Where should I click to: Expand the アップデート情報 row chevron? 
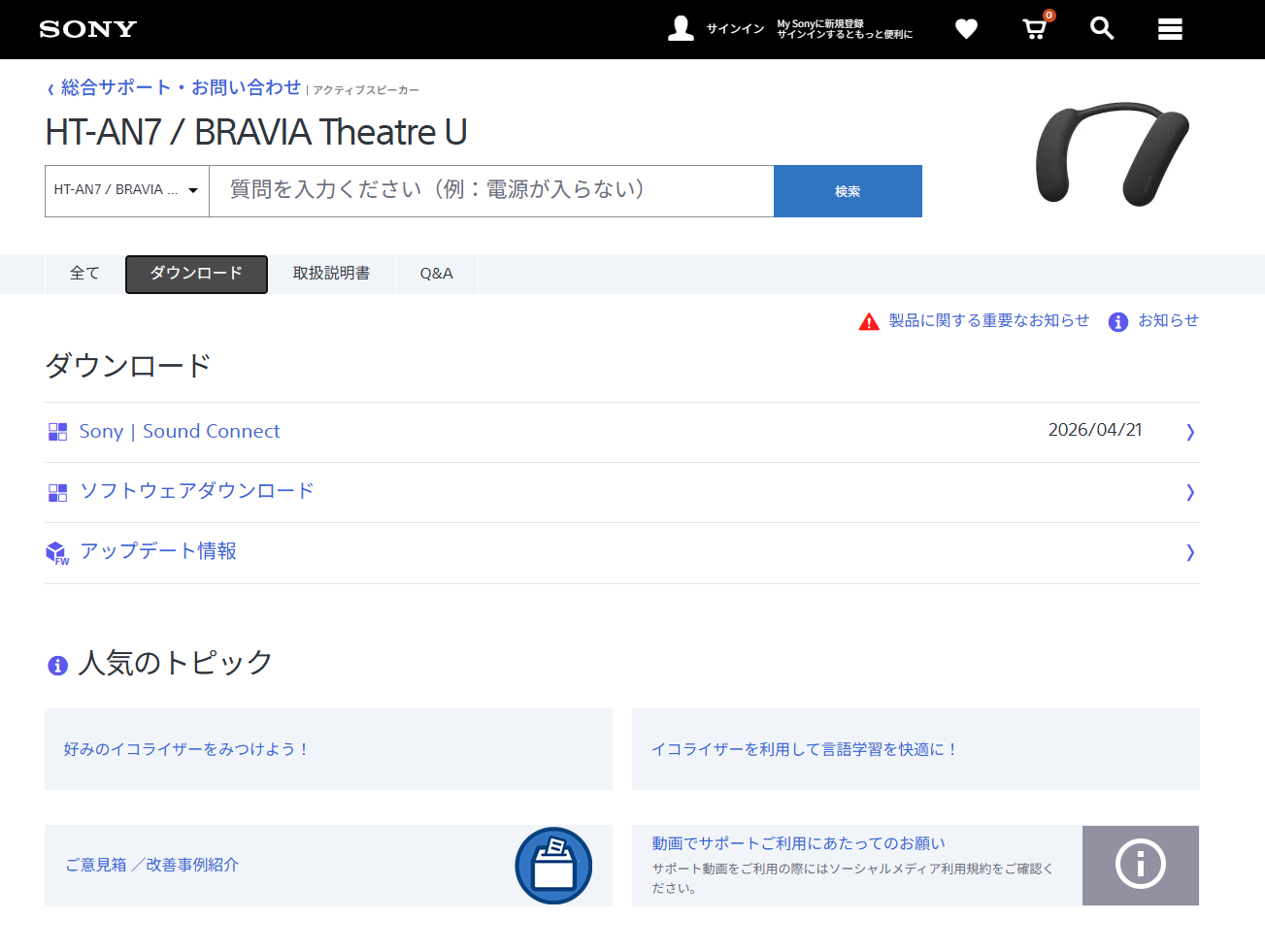(1190, 552)
